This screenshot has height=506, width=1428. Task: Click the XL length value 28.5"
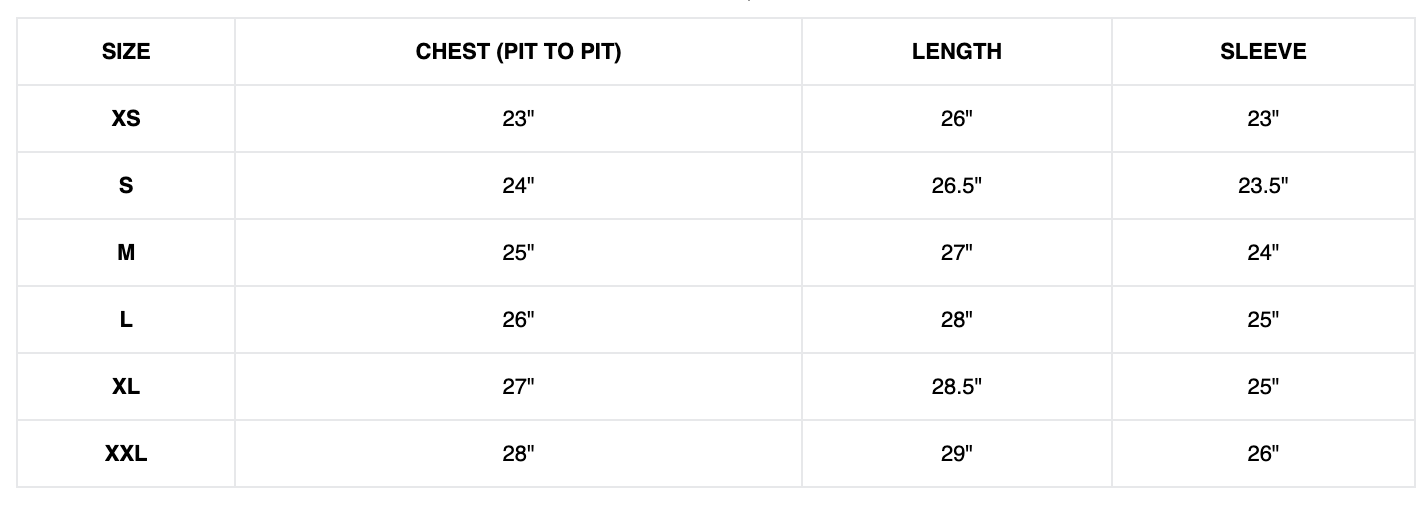point(956,387)
